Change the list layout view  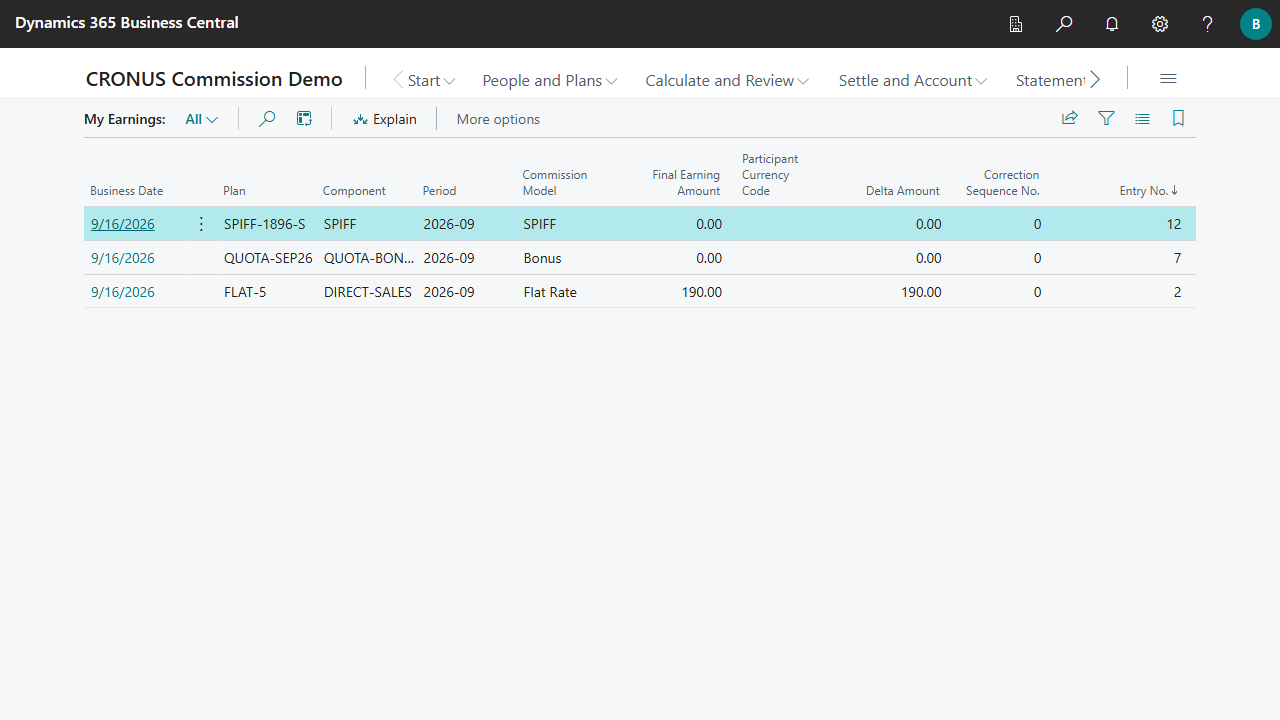point(1142,118)
